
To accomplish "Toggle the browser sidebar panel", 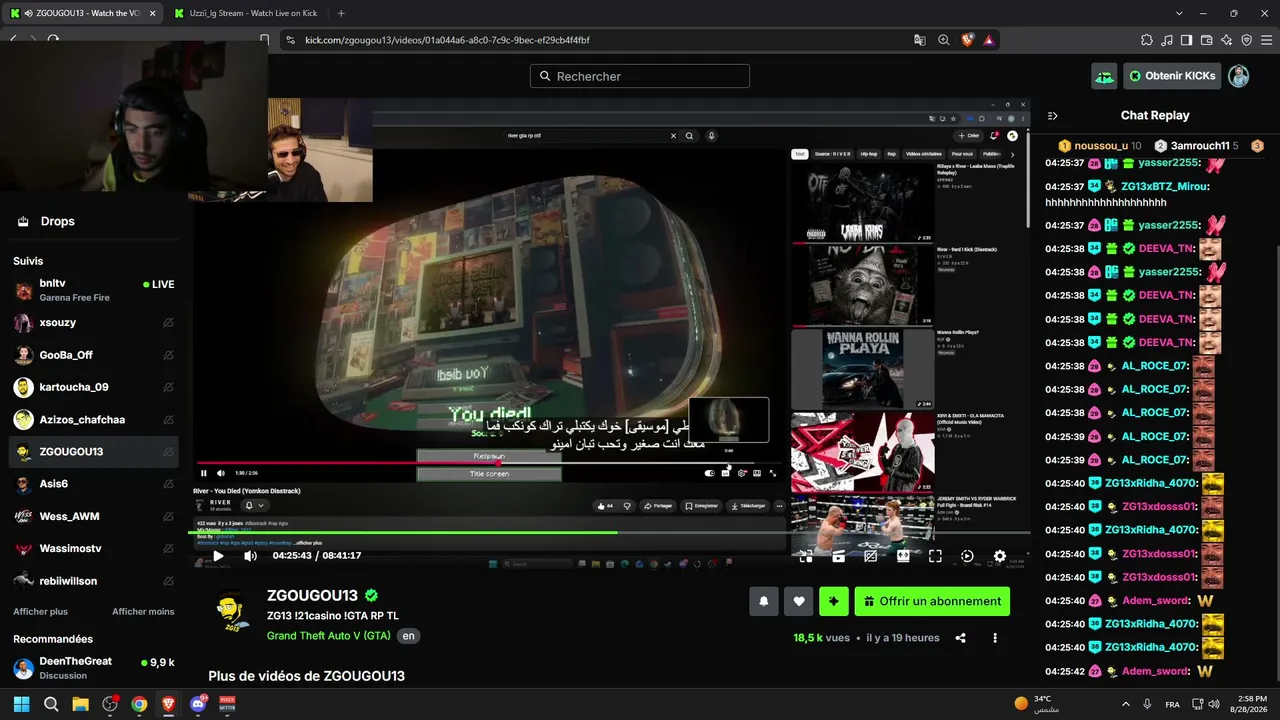I will coord(1187,40).
